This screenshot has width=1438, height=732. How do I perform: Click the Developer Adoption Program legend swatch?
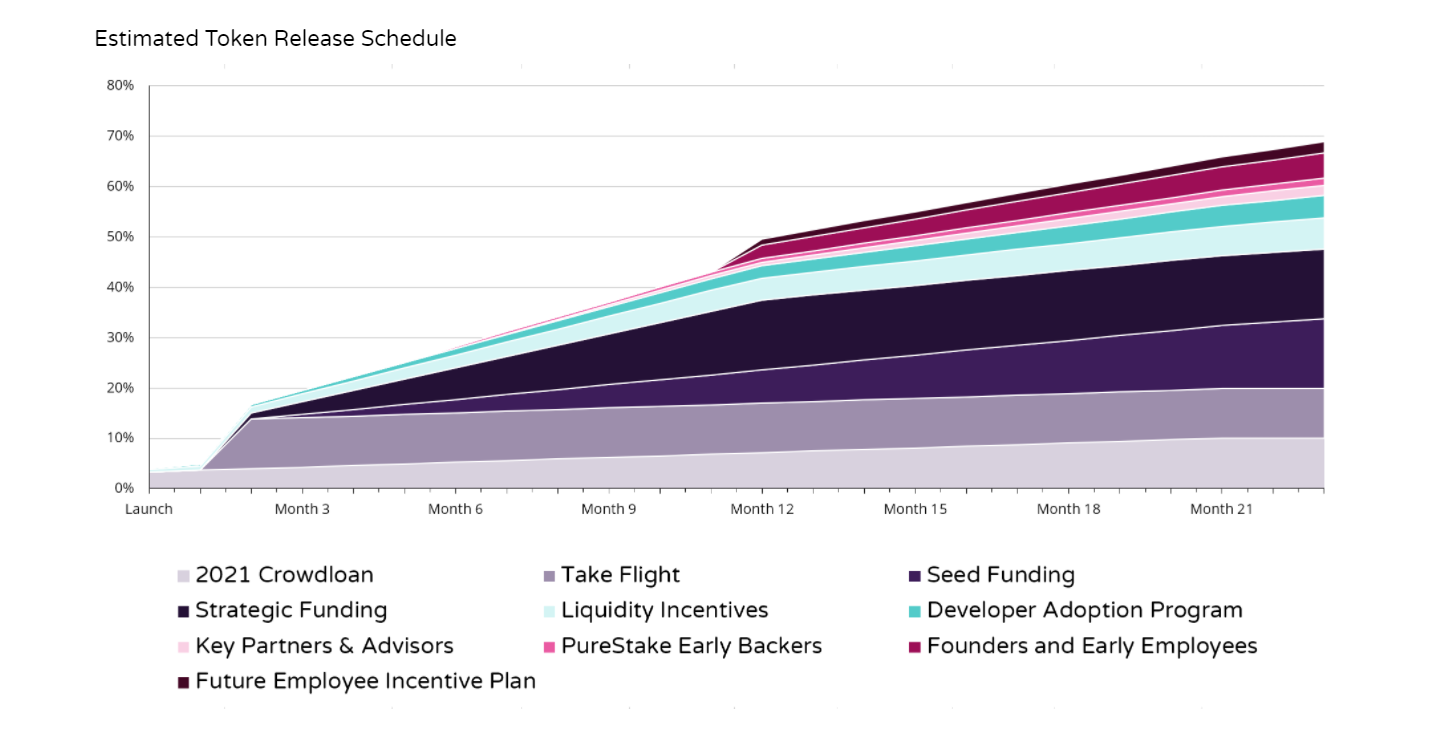914,611
